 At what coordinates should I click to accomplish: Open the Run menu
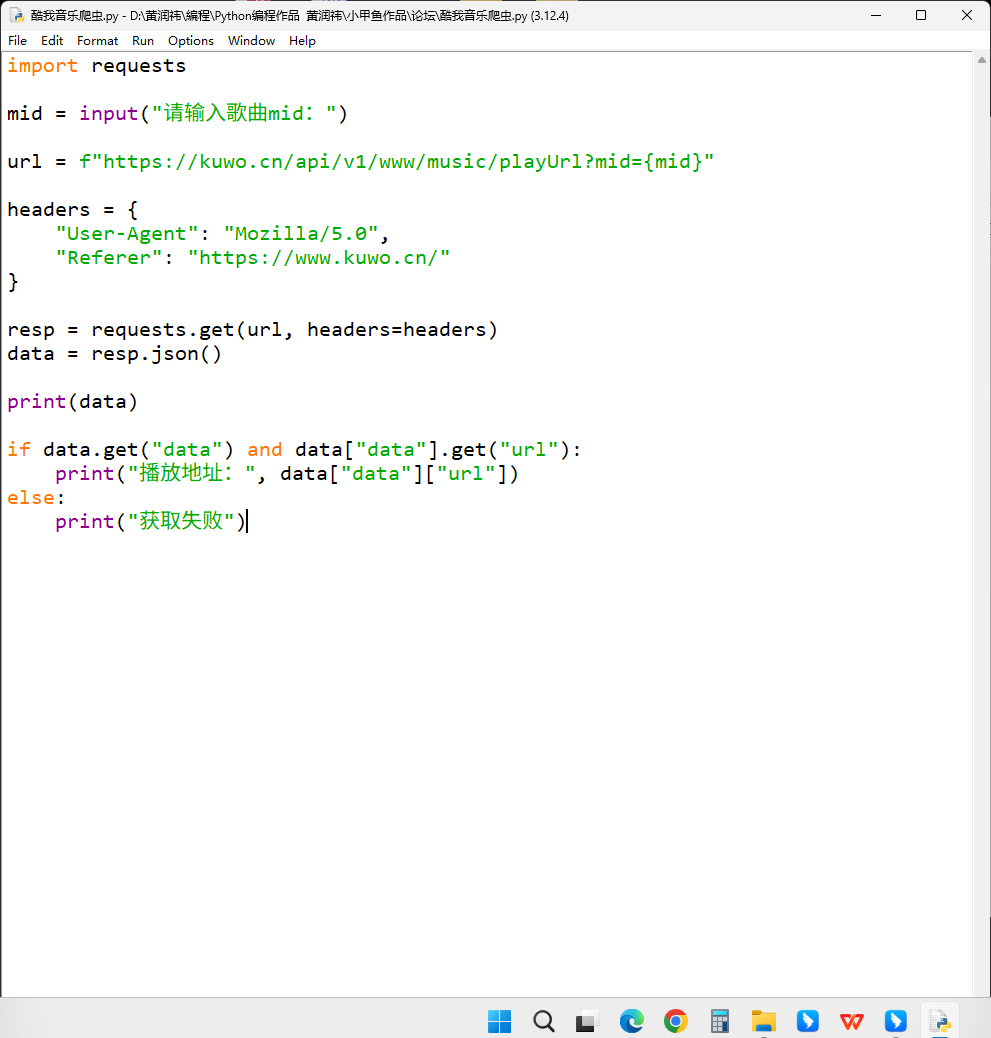143,41
